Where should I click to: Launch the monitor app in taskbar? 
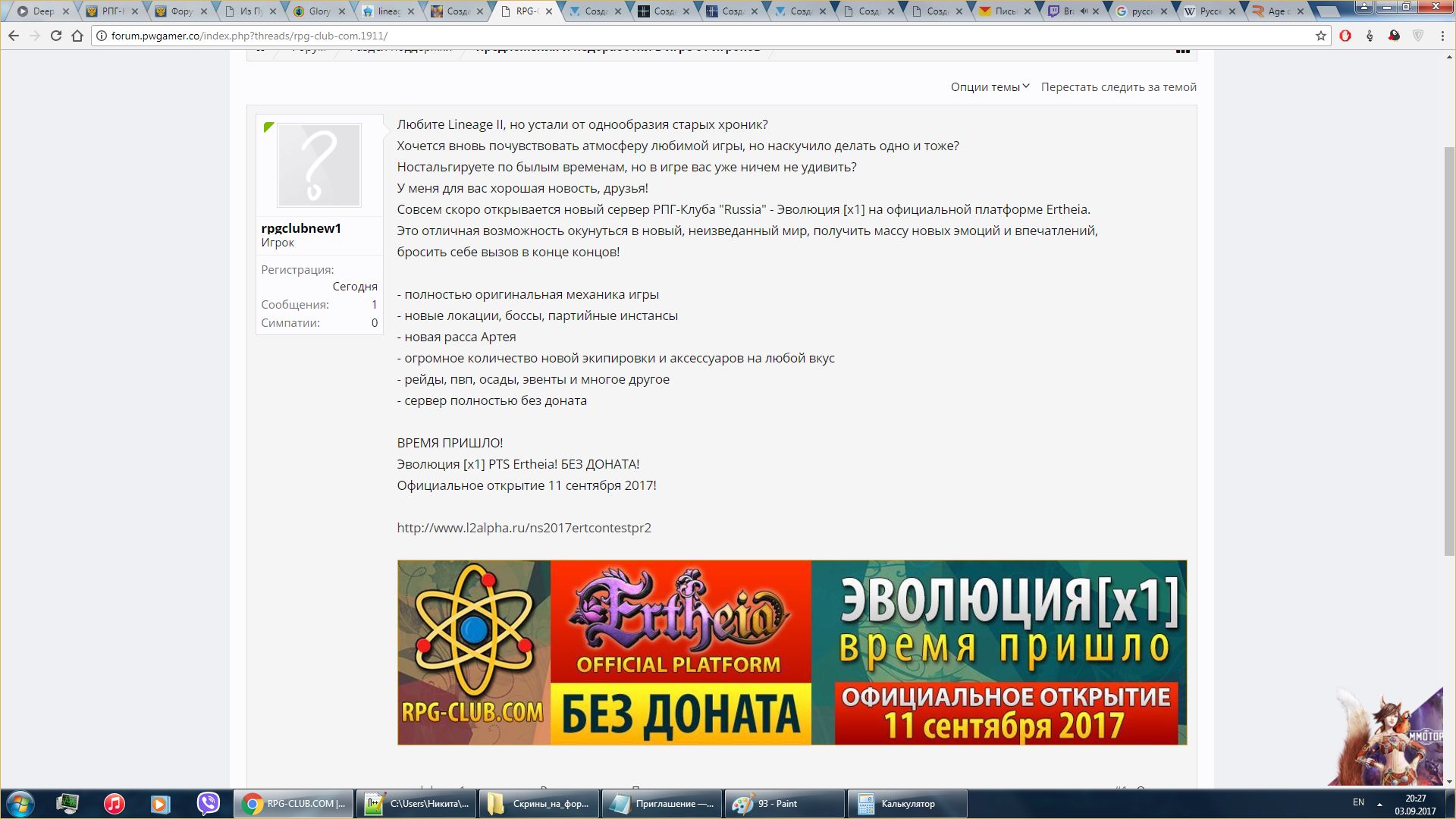(x=67, y=804)
